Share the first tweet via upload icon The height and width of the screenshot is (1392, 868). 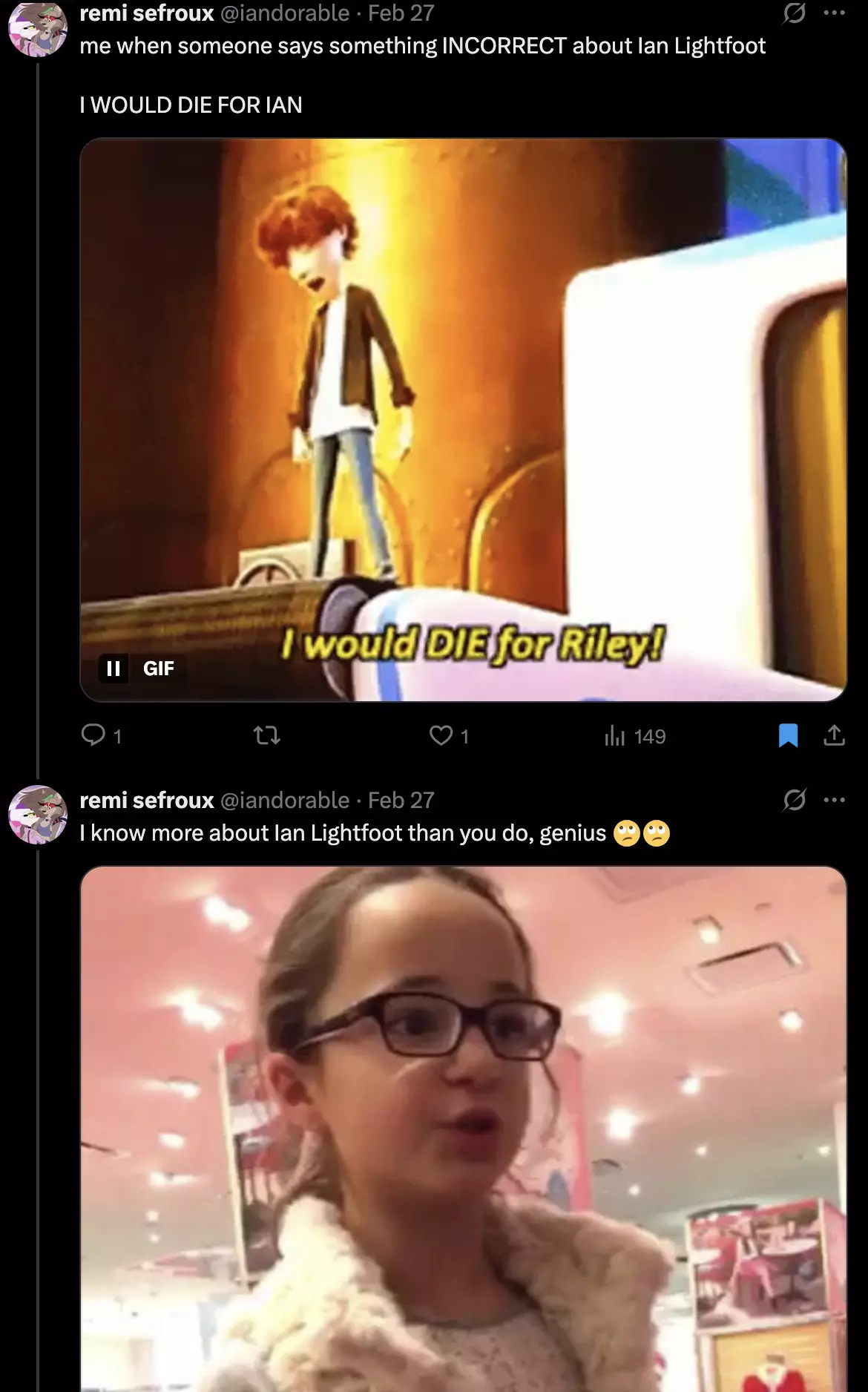point(834,735)
